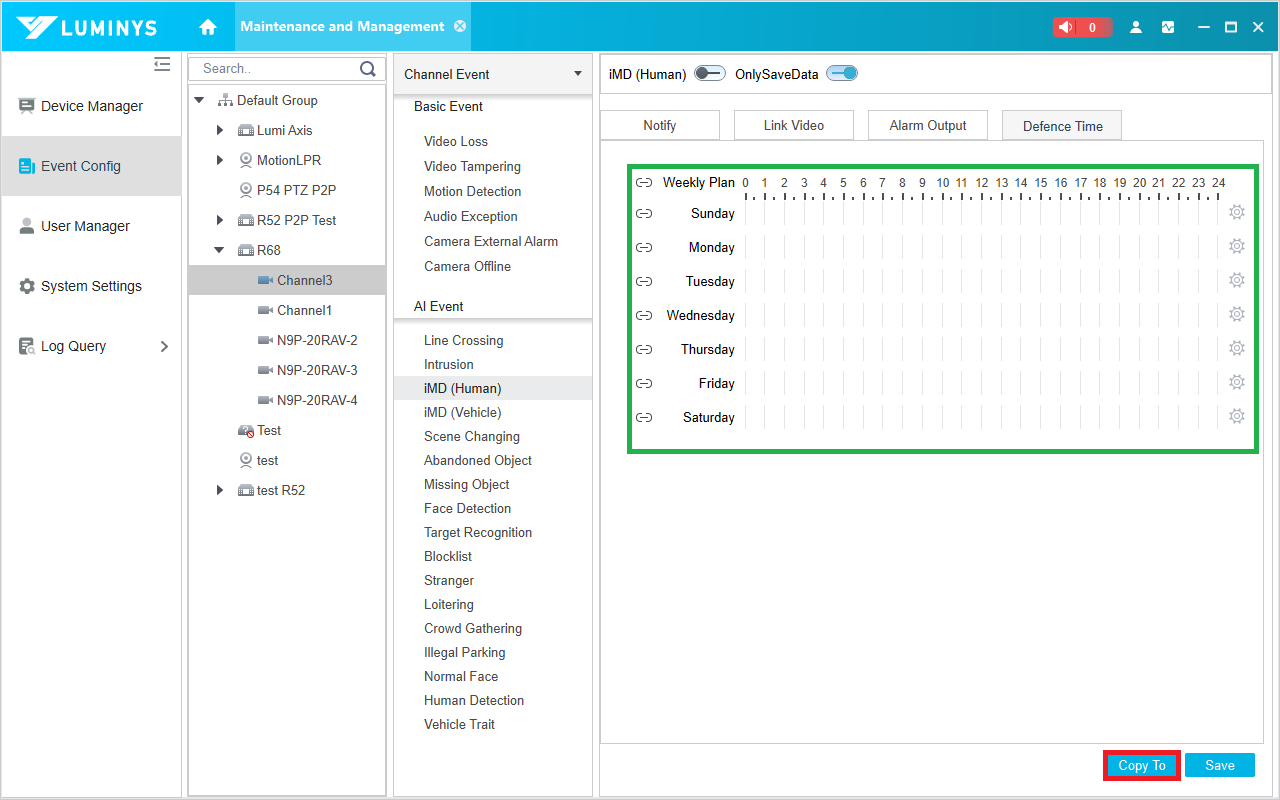The width and height of the screenshot is (1280, 800).
Task: Click link icon beside Weekly Plan
Action: (x=644, y=183)
